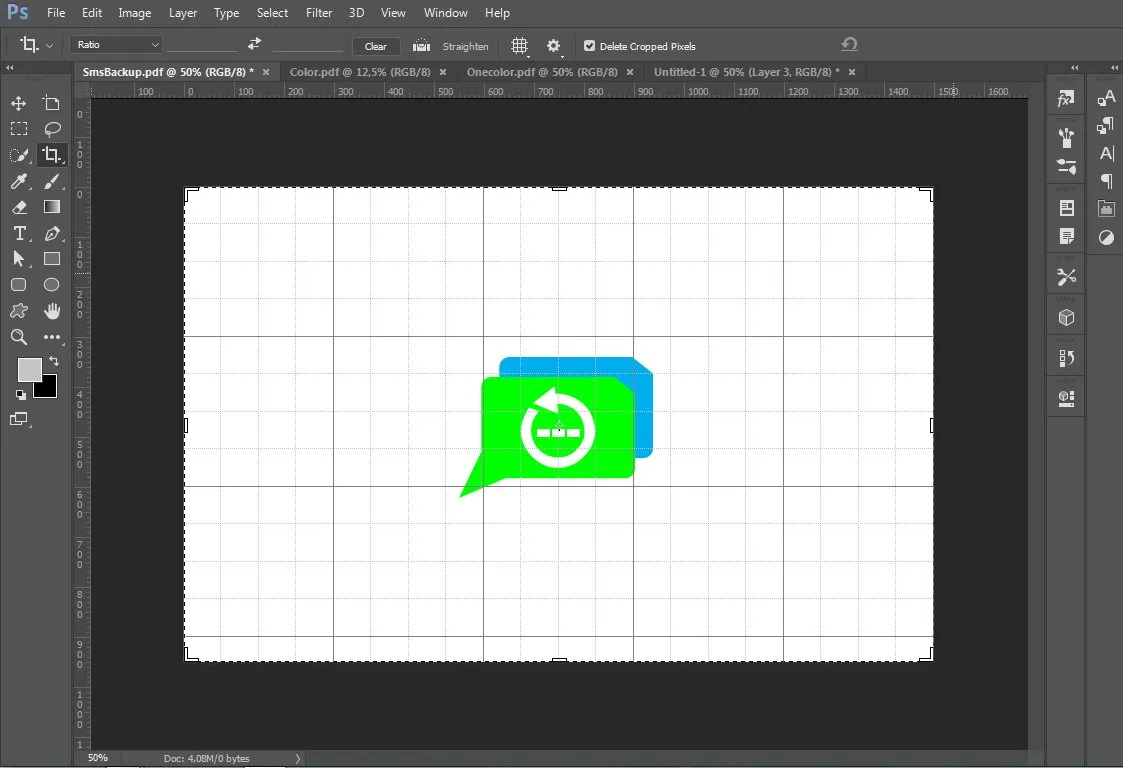Switch to Untitled-1 document tab
1123x768 pixels.
click(x=746, y=72)
